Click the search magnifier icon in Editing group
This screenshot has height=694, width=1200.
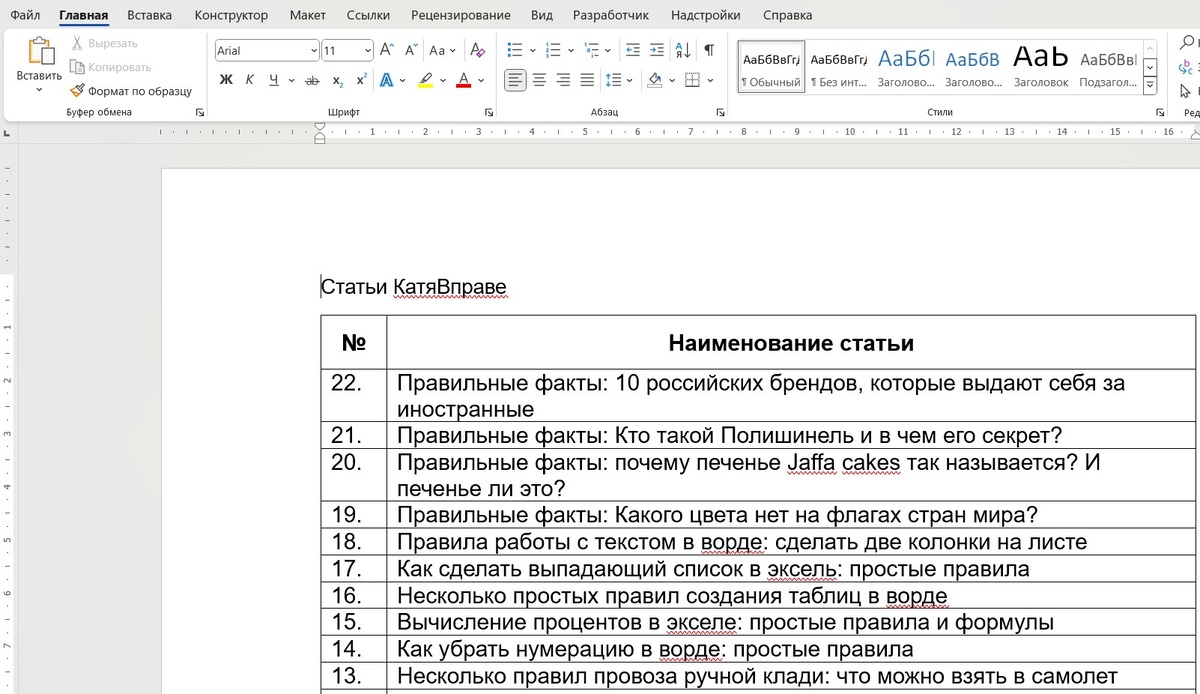click(1187, 43)
